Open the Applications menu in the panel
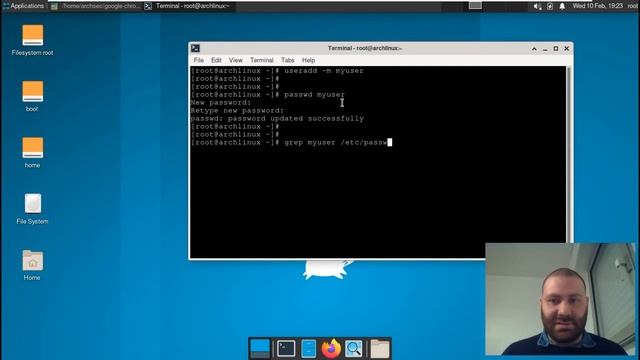Screen dimensions: 640x360 23,6
